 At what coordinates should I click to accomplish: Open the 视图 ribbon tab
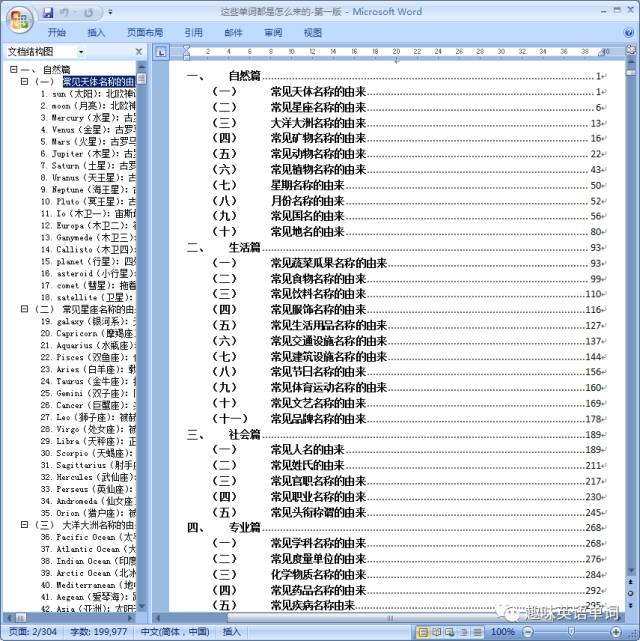pos(313,32)
